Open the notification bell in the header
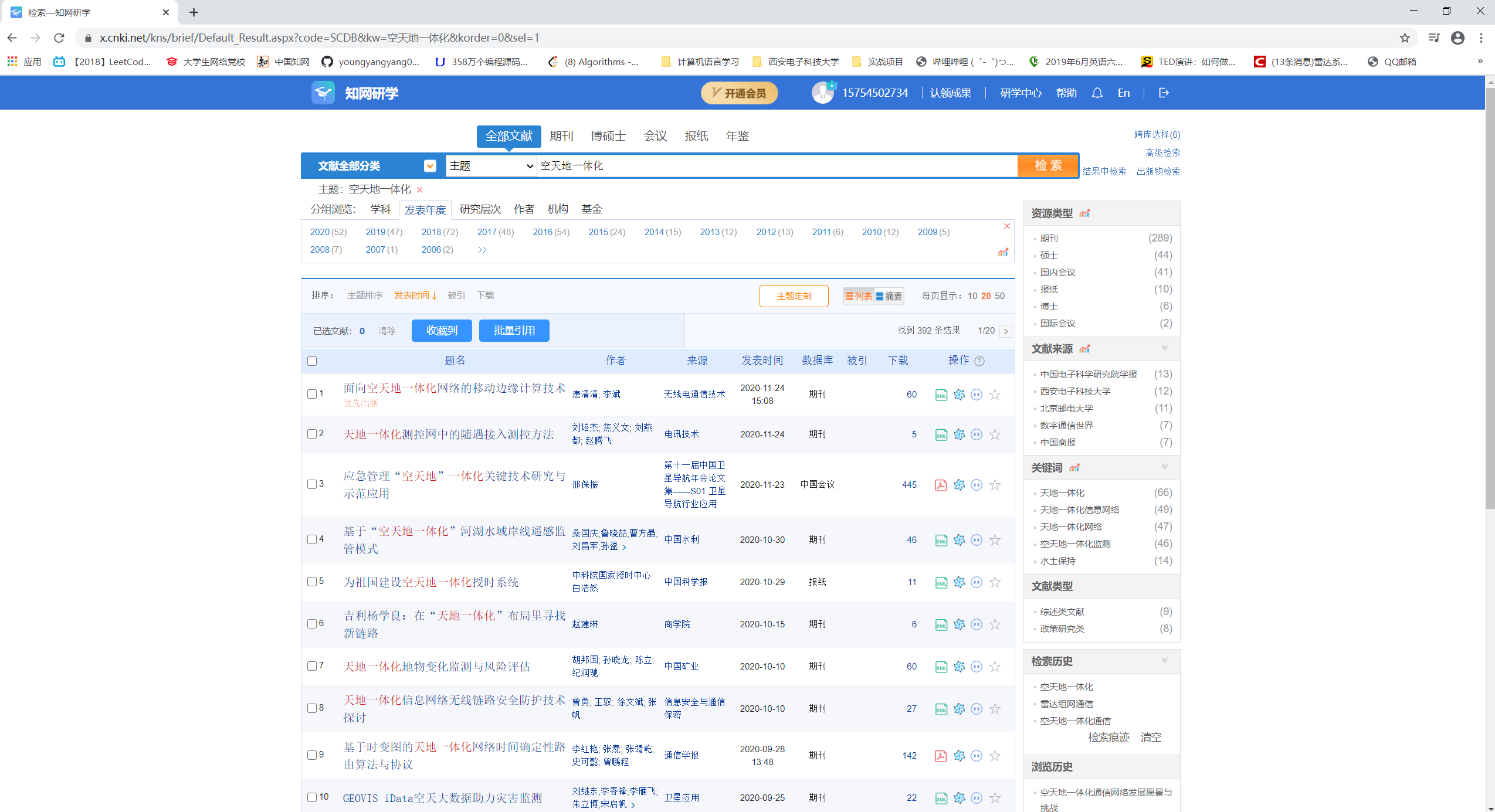The width and height of the screenshot is (1495, 812). (x=1096, y=93)
